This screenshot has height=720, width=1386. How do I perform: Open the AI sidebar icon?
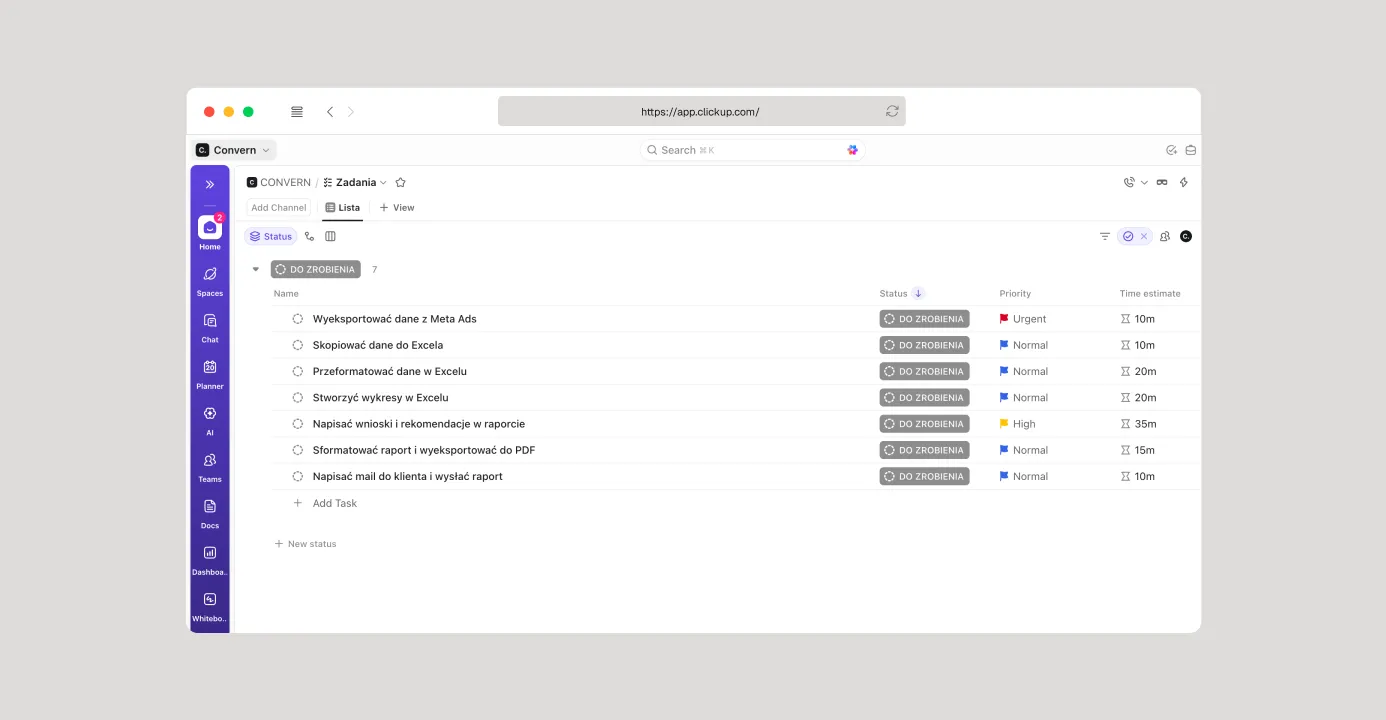[x=210, y=414]
